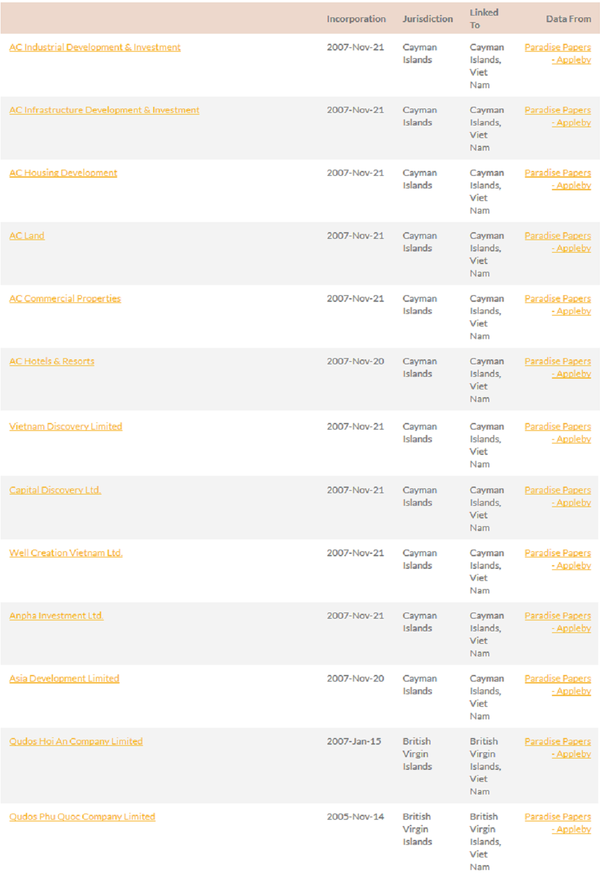The height and width of the screenshot is (882, 600).
Task: Open Capital Discovery Ltd. page
Action: [55, 490]
